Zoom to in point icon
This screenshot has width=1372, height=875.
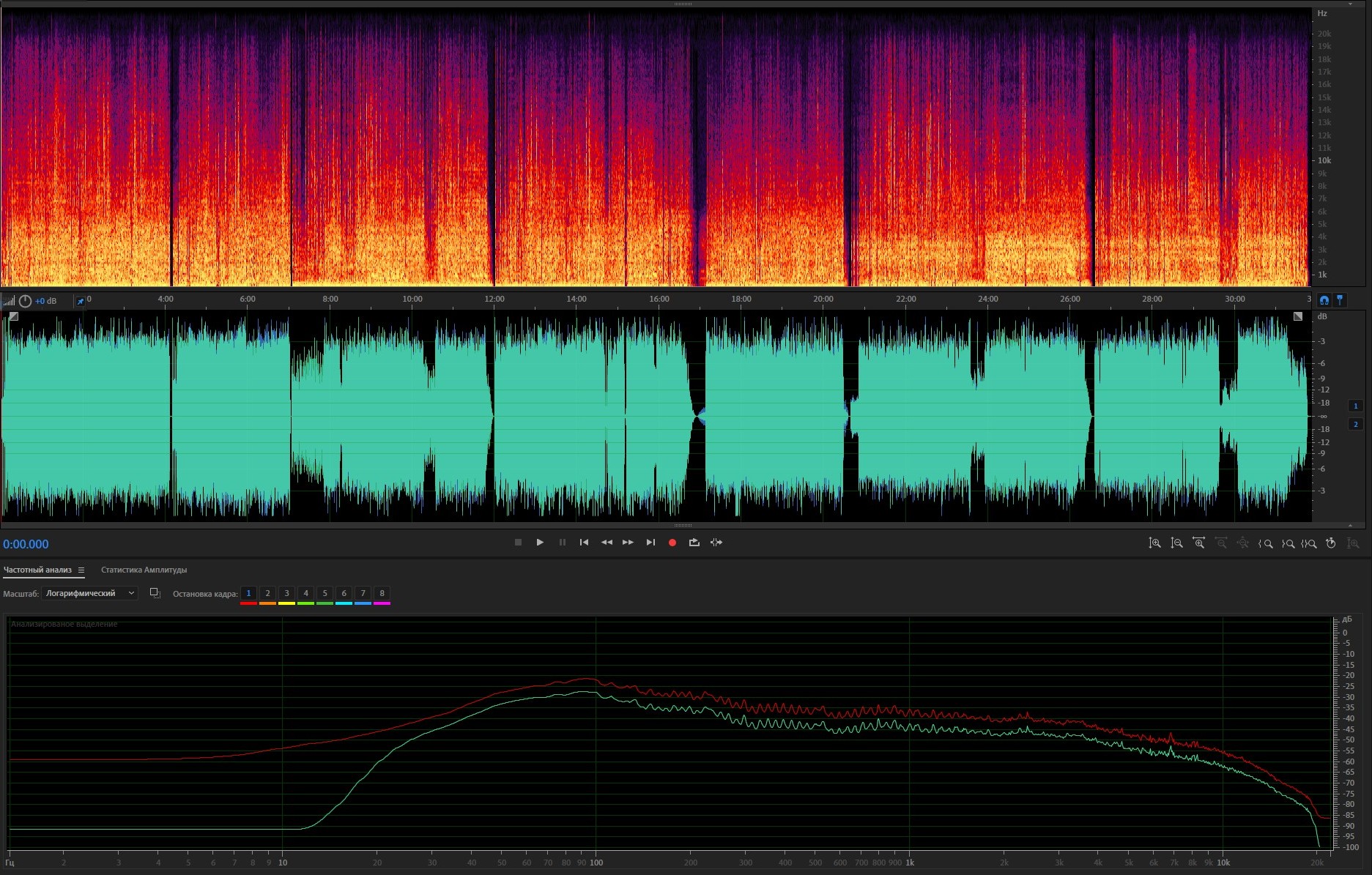coord(1265,543)
